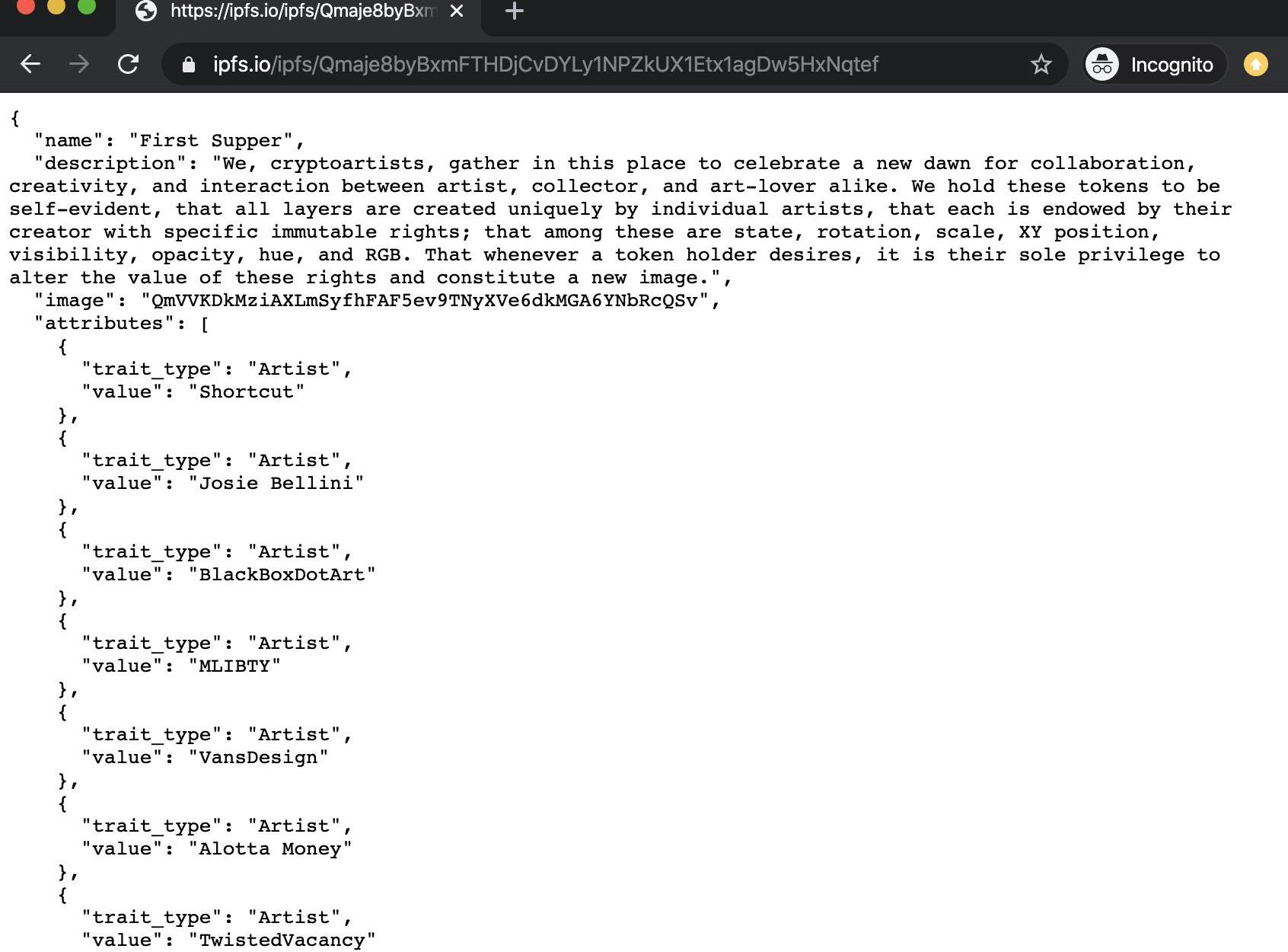1288x952 pixels.
Task: Open site info via the lock icon
Action: click(x=189, y=65)
